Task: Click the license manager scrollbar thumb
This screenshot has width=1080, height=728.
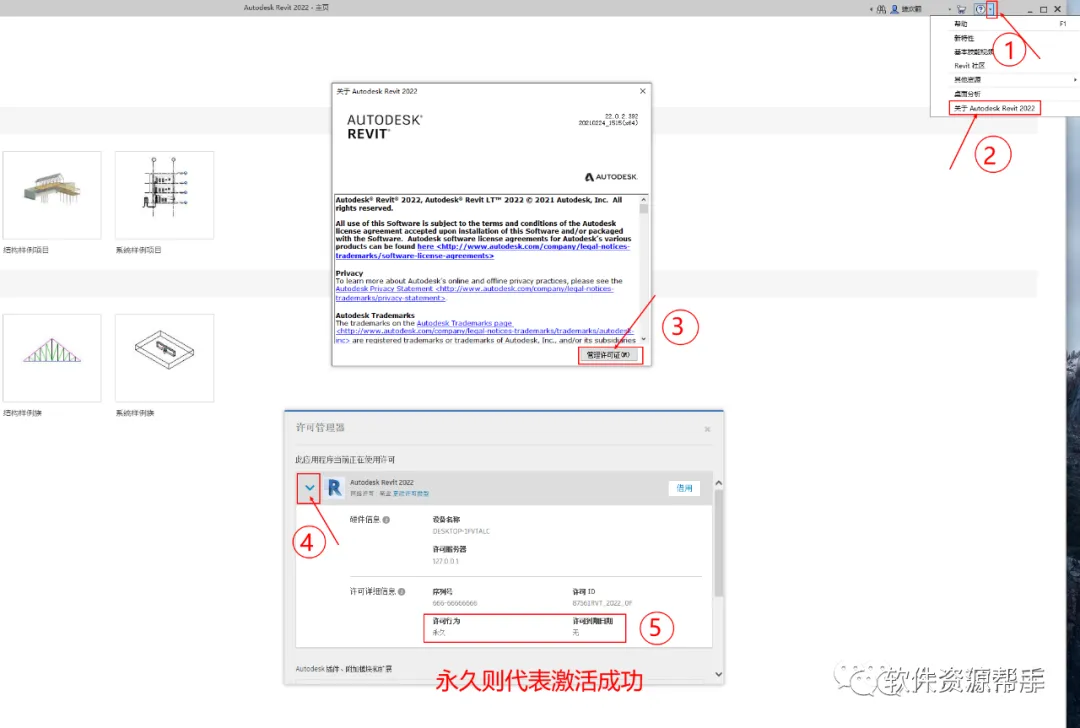Action: tap(718, 543)
